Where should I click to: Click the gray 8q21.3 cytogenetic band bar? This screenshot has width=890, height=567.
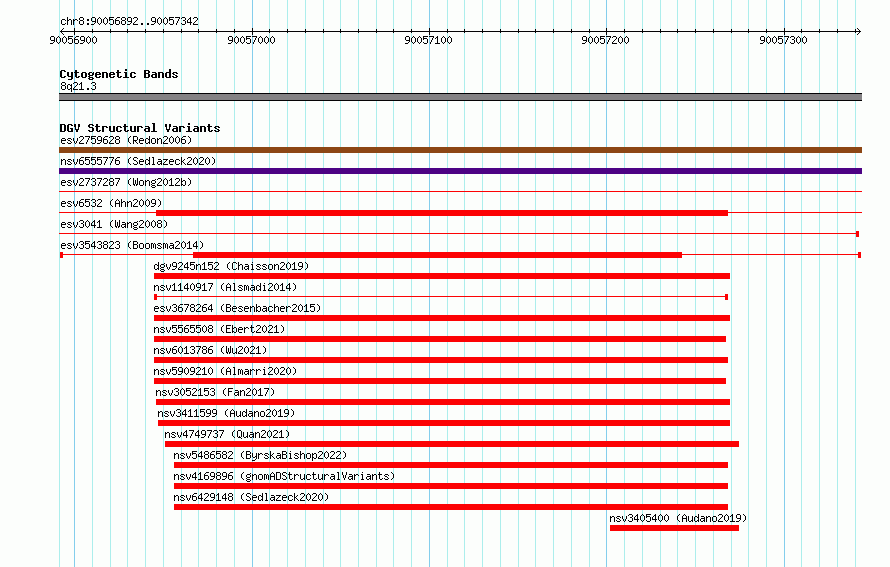460,97
